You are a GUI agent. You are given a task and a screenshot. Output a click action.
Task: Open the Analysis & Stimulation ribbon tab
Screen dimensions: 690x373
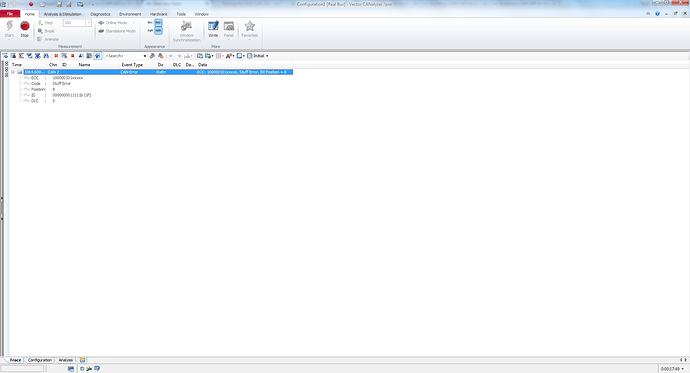pyautogui.click(x=62, y=14)
